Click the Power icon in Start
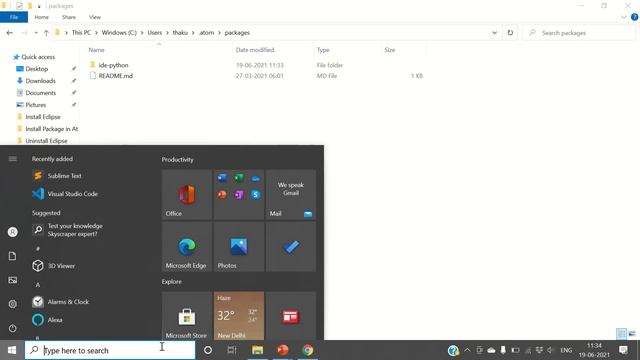Screen dimensions: 640x360 [x=13, y=328]
